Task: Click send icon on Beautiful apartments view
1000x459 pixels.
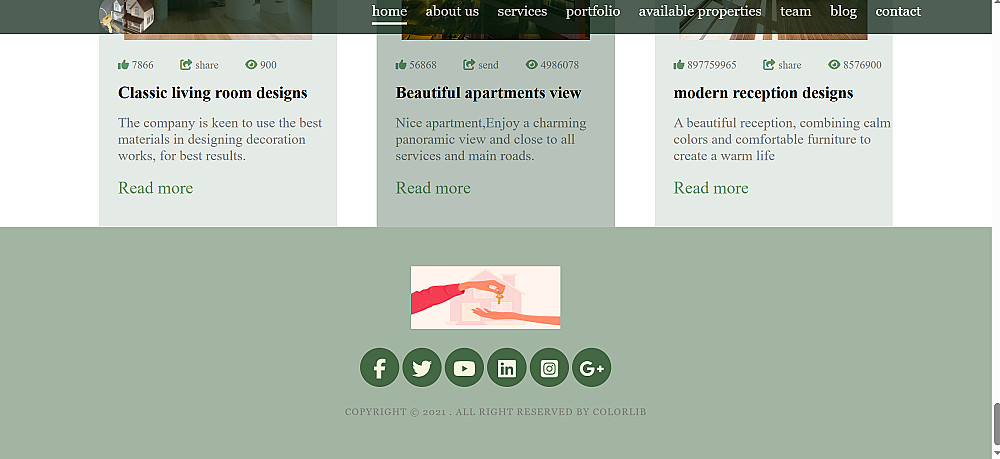Action: coord(469,64)
